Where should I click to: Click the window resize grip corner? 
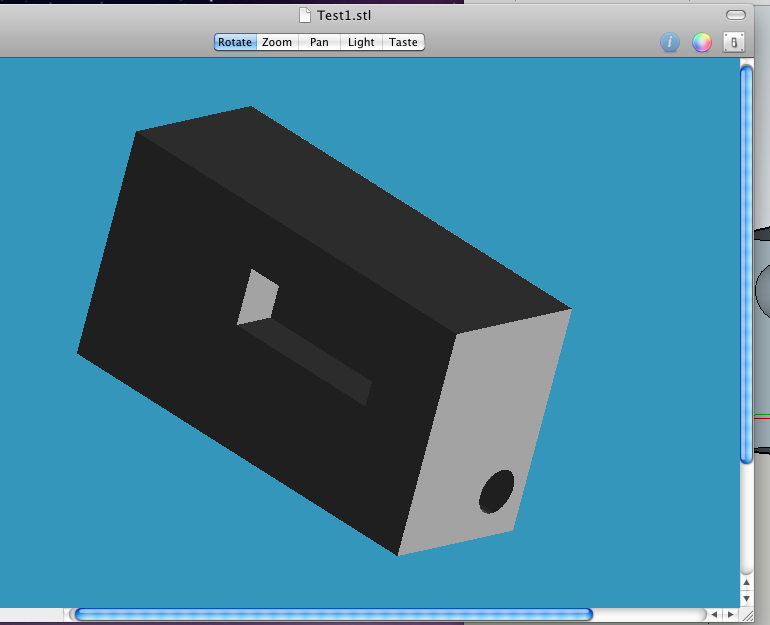[x=747, y=615]
